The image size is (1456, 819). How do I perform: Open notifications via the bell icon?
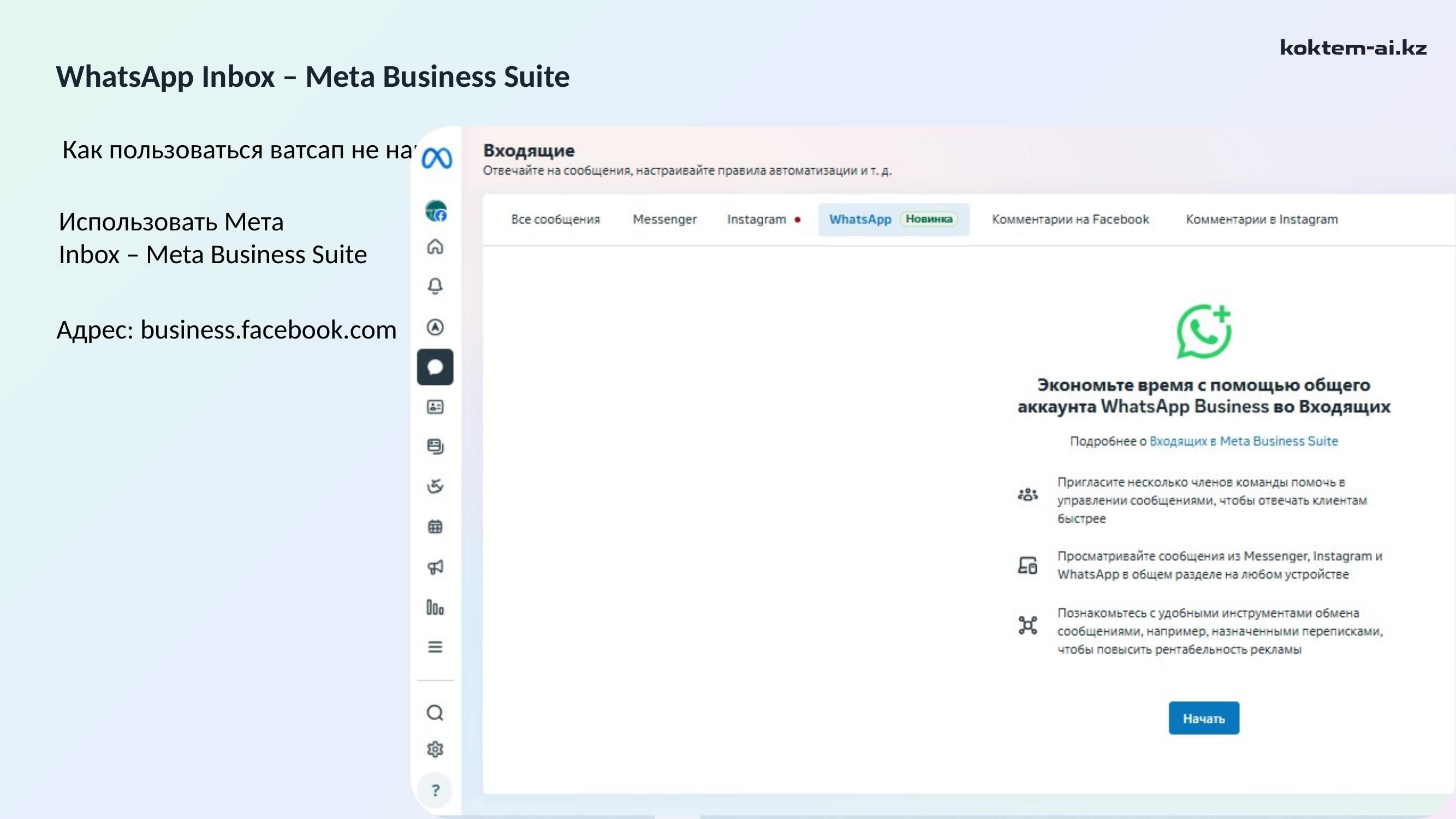click(x=435, y=286)
